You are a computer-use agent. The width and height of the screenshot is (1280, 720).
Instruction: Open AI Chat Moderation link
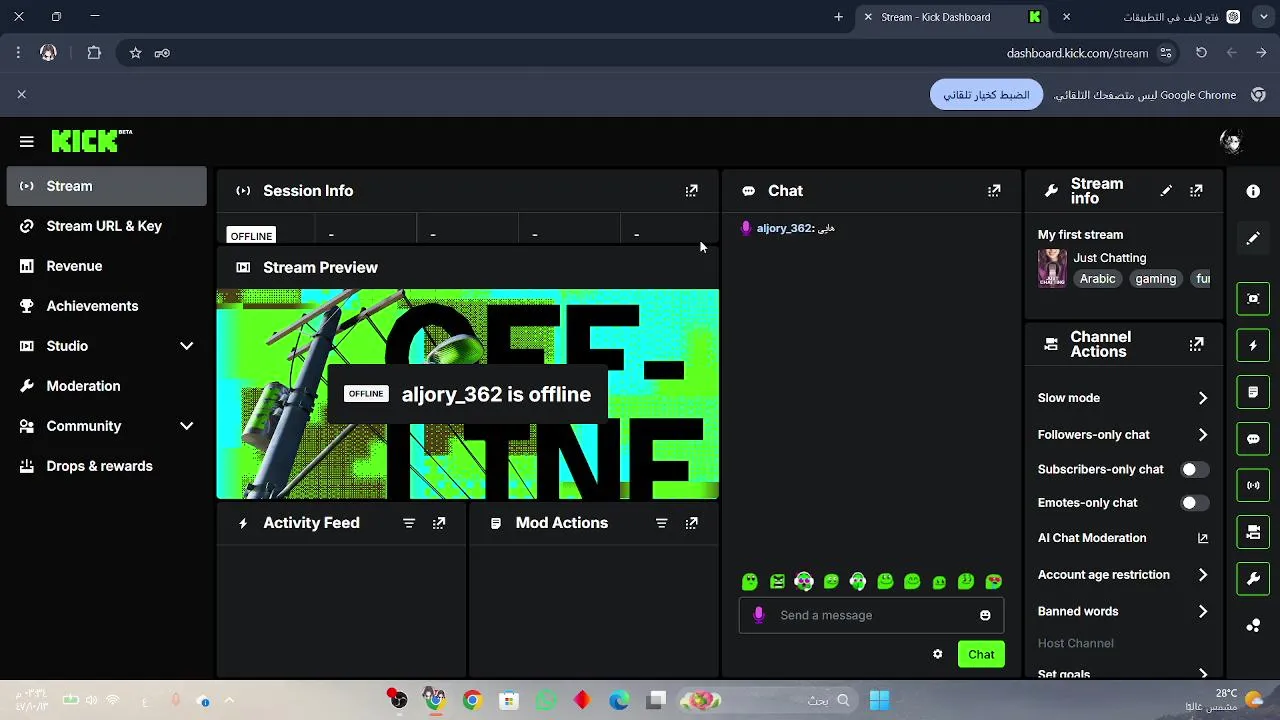[1124, 538]
